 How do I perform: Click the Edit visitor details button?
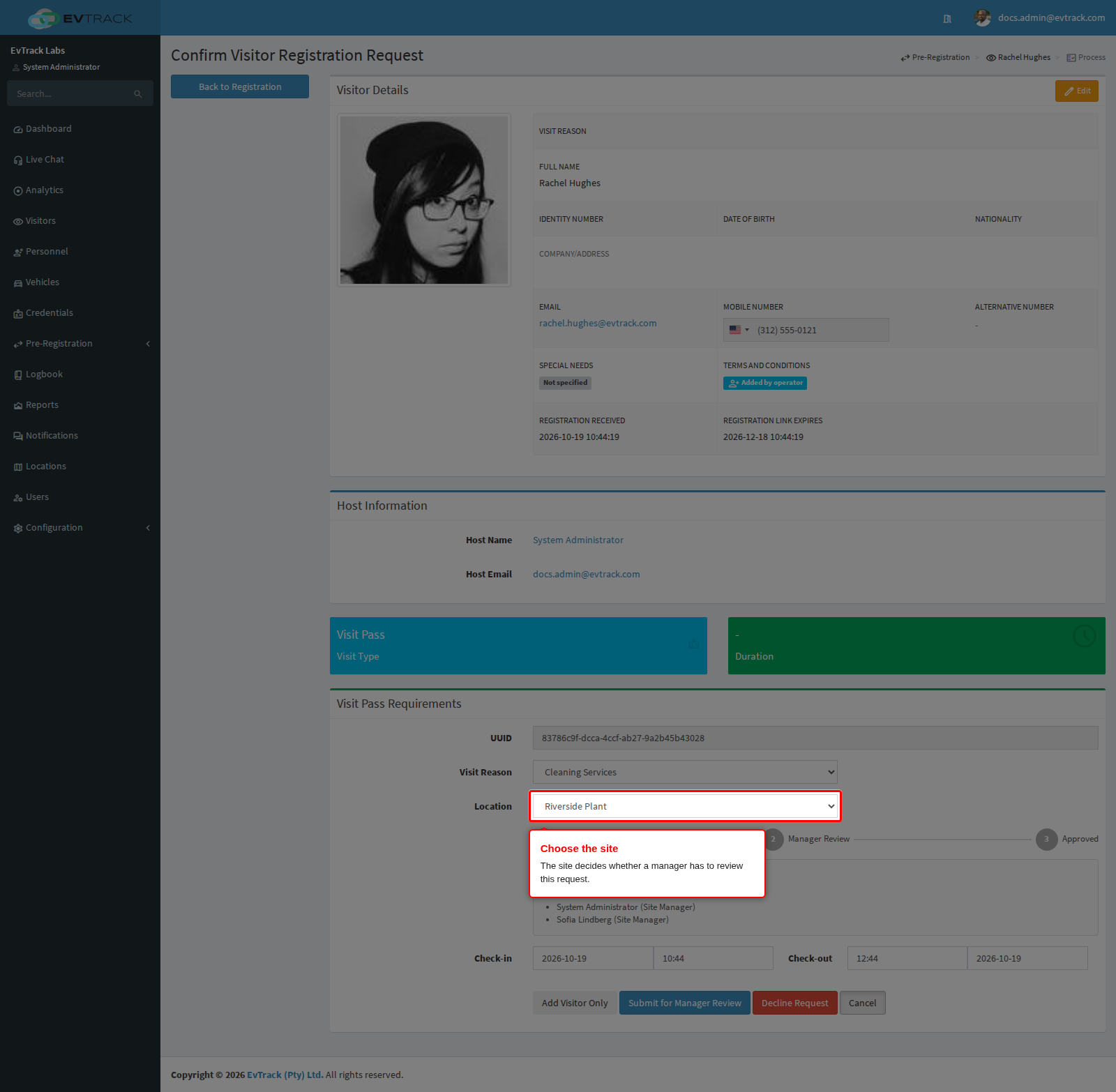click(1077, 91)
